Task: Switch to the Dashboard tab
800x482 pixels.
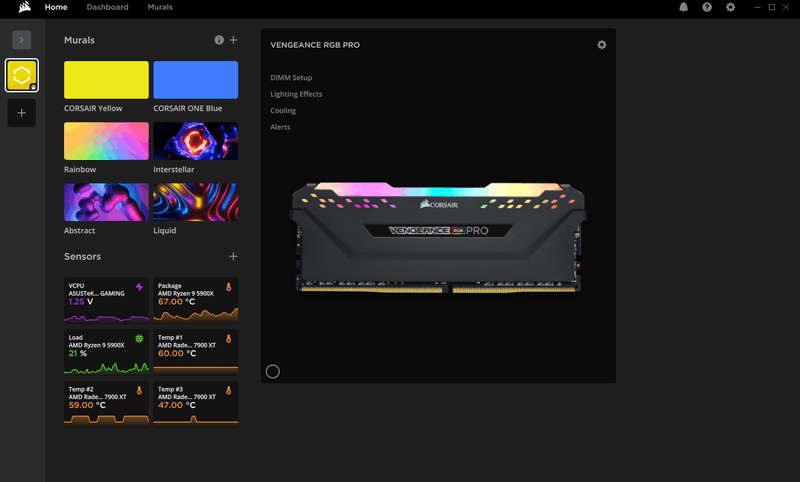Action: (x=108, y=7)
